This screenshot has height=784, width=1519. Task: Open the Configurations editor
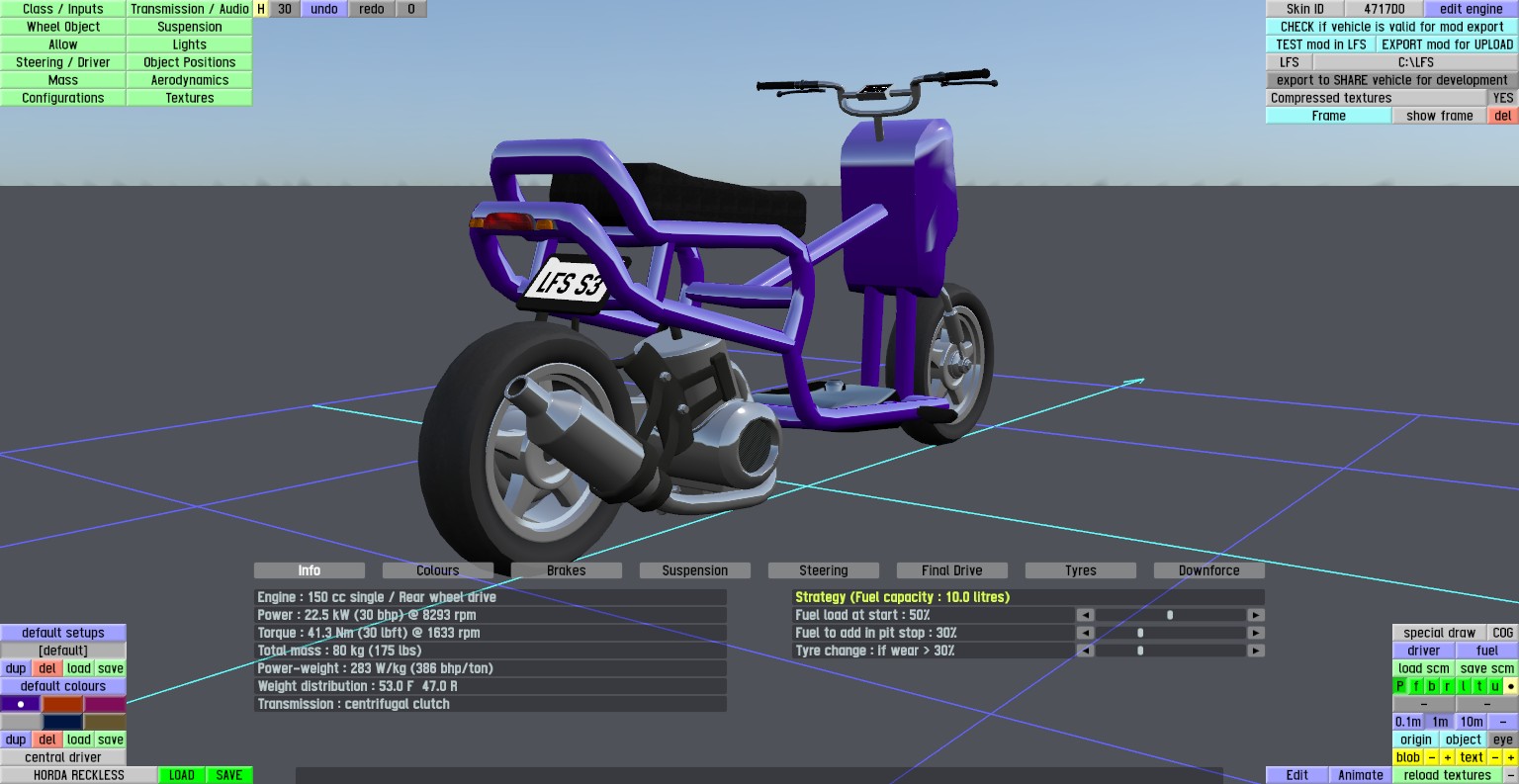(63, 98)
